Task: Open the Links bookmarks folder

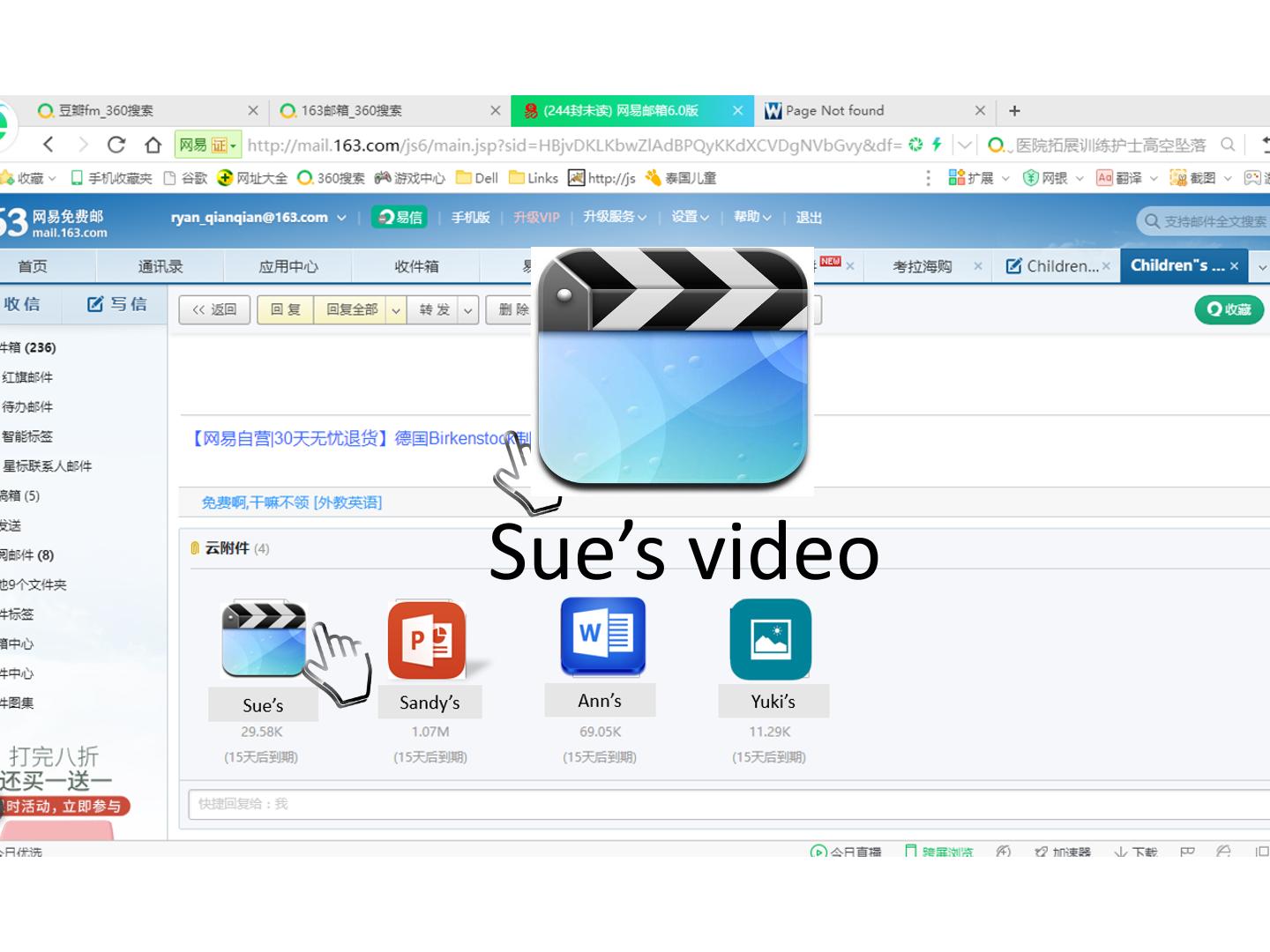Action: [534, 178]
